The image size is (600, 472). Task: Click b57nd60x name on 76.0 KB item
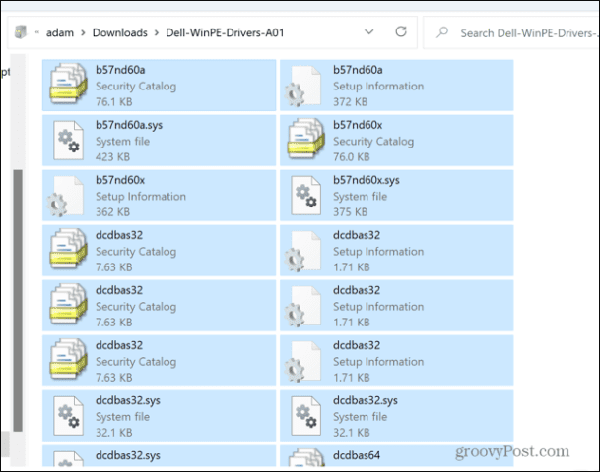pyautogui.click(x=357, y=125)
